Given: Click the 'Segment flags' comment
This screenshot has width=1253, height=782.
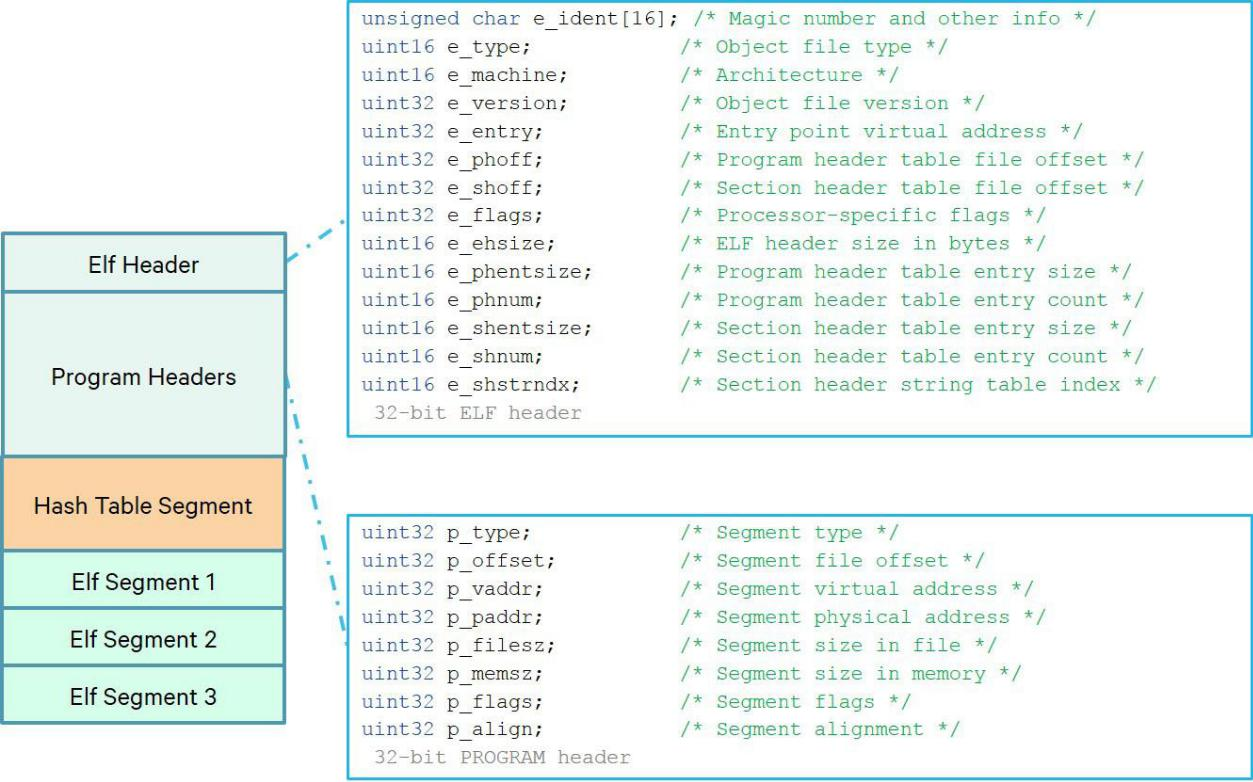Looking at the screenshot, I should click(794, 701).
